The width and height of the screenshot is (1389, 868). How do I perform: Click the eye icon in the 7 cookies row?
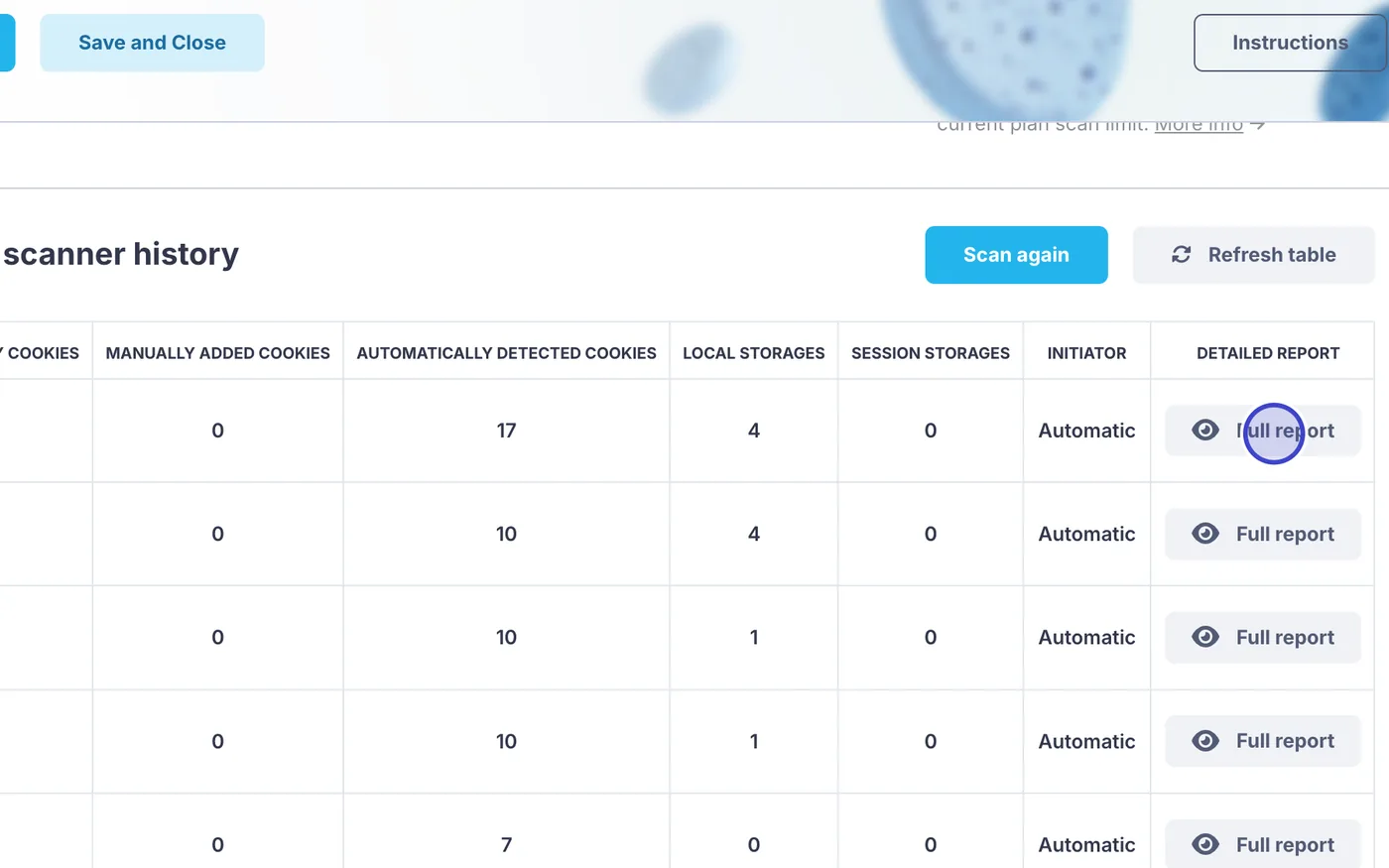pos(1205,844)
